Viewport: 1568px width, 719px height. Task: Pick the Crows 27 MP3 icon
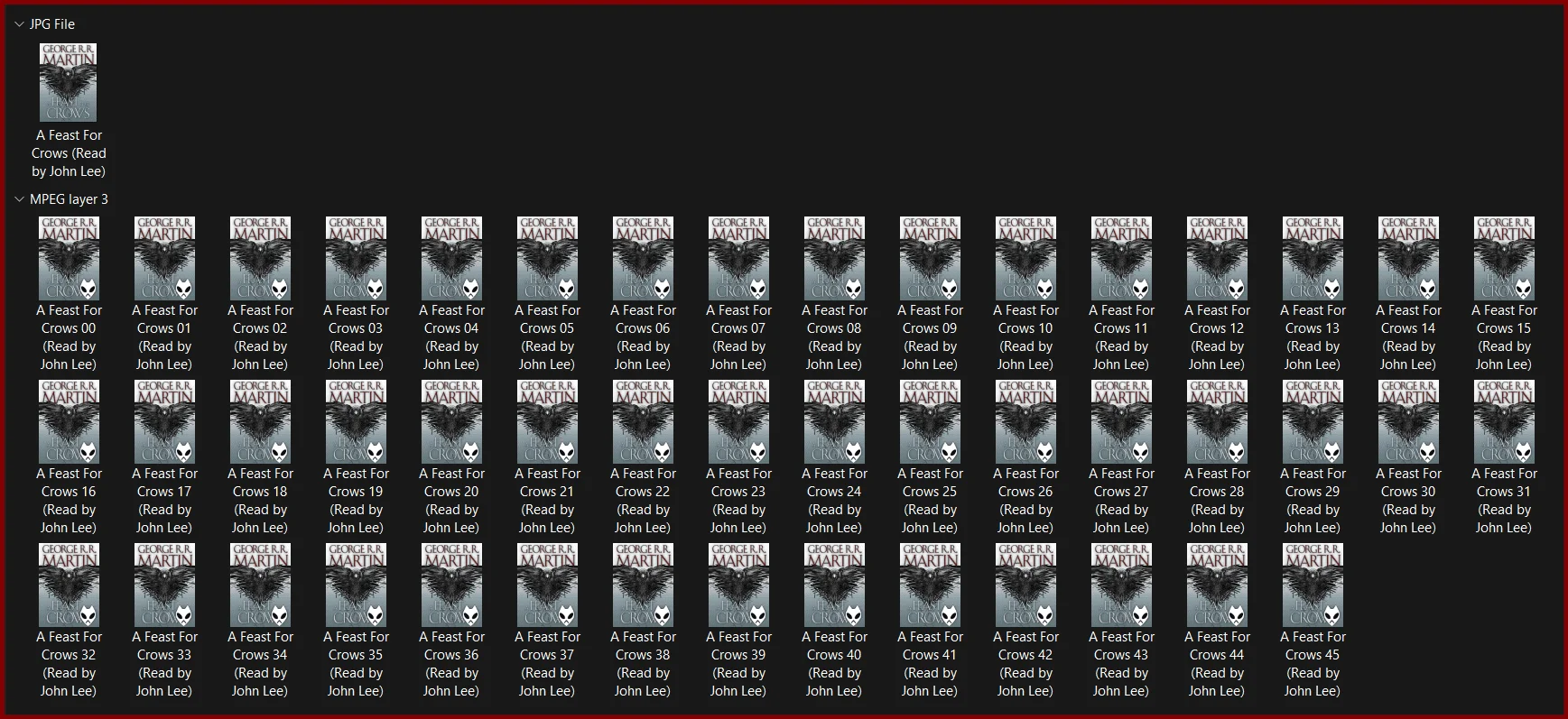point(1121,421)
